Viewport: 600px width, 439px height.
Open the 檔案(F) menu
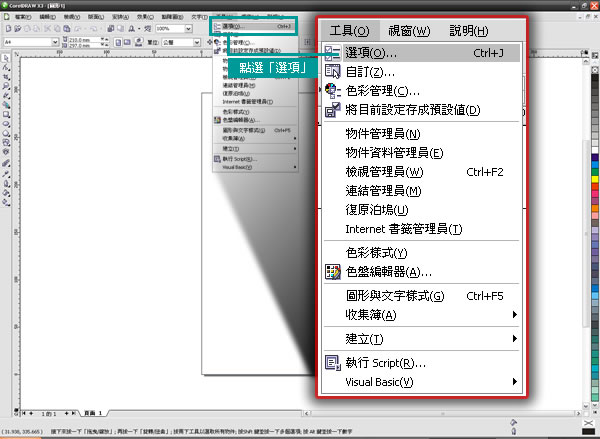pyautogui.click(x=23, y=17)
